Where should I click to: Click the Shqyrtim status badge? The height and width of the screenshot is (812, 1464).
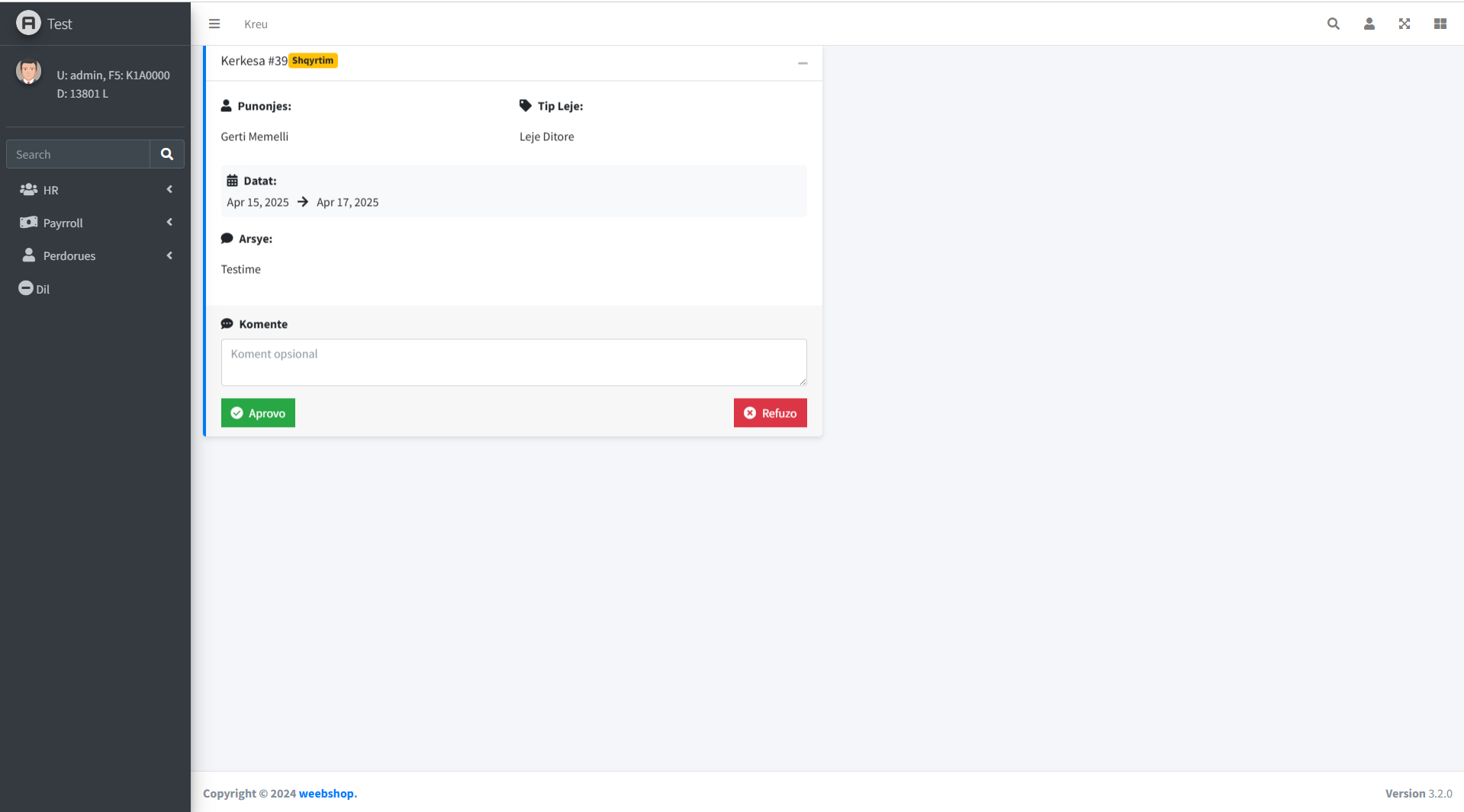(x=313, y=60)
